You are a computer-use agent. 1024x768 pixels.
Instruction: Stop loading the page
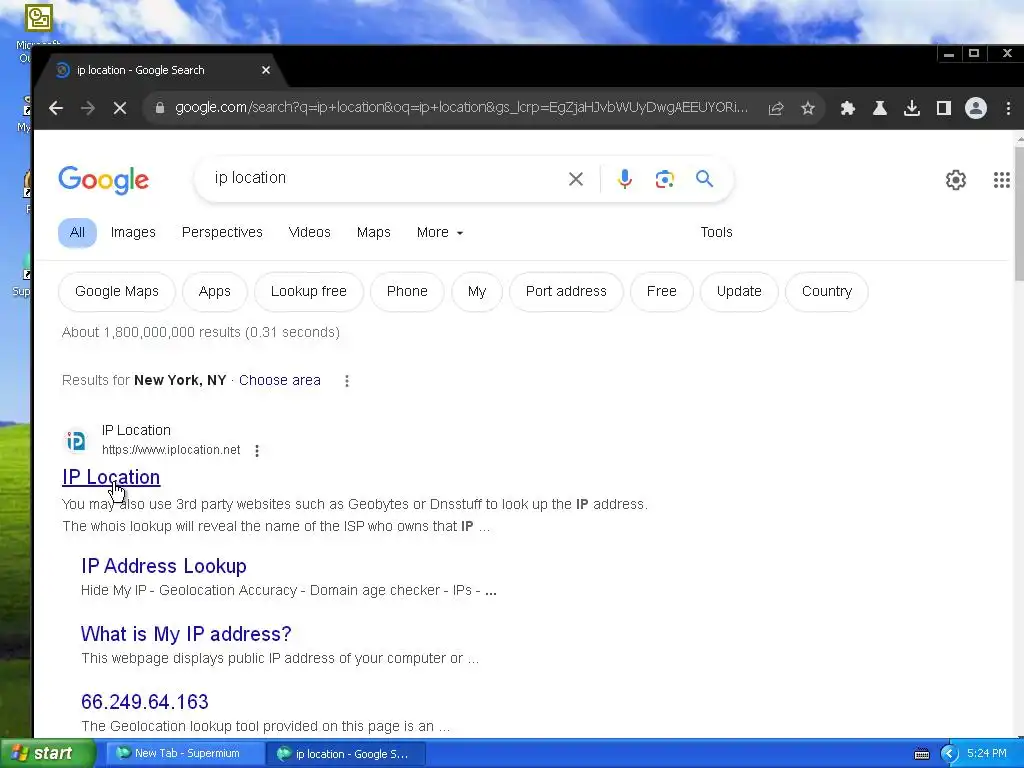(x=120, y=108)
